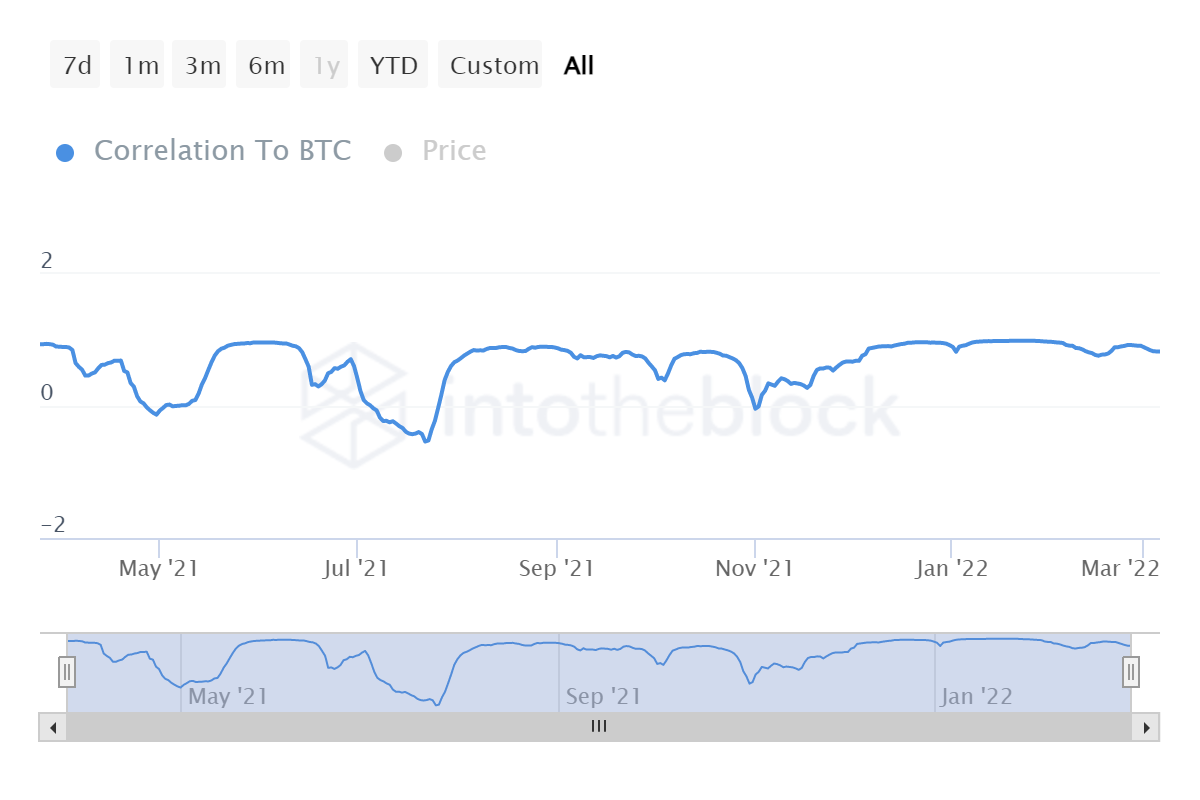Expand the YTD time range option
Viewport: 1200px width, 800px height.
[x=394, y=64]
